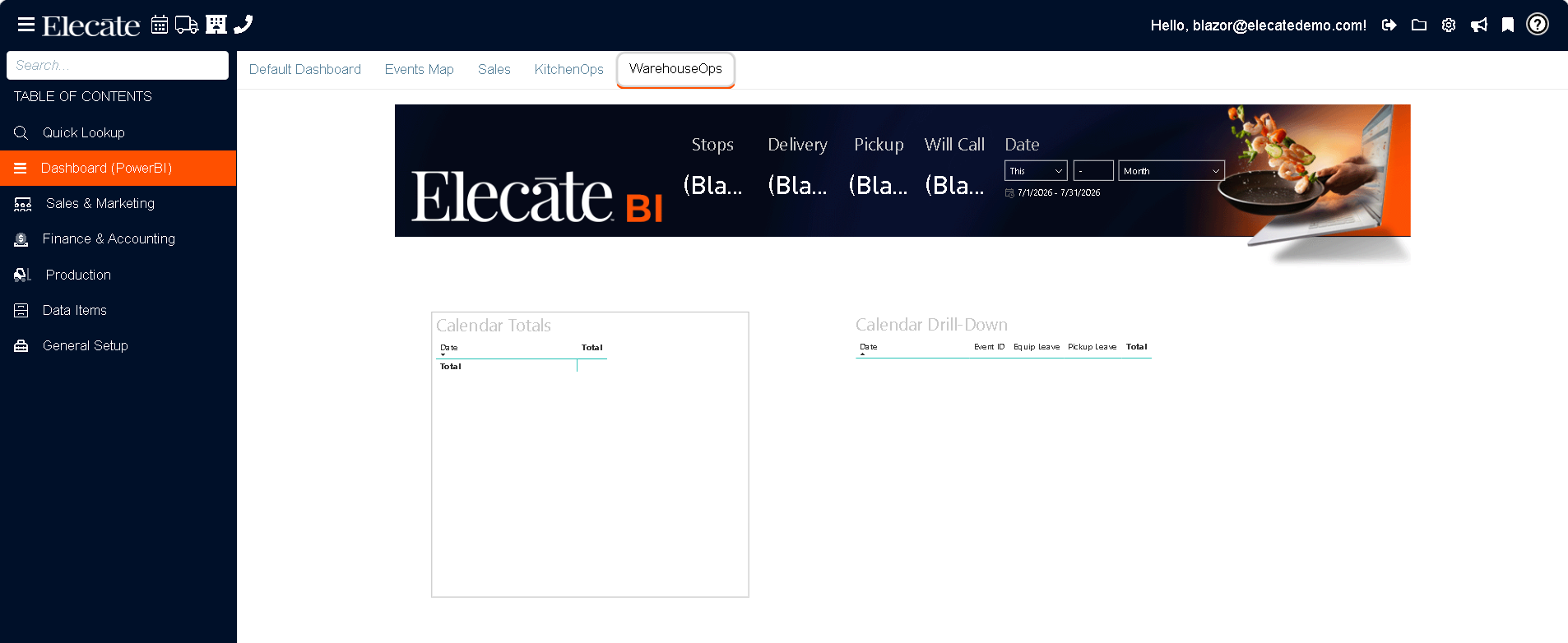Click the blank value under Delivery

tap(797, 186)
